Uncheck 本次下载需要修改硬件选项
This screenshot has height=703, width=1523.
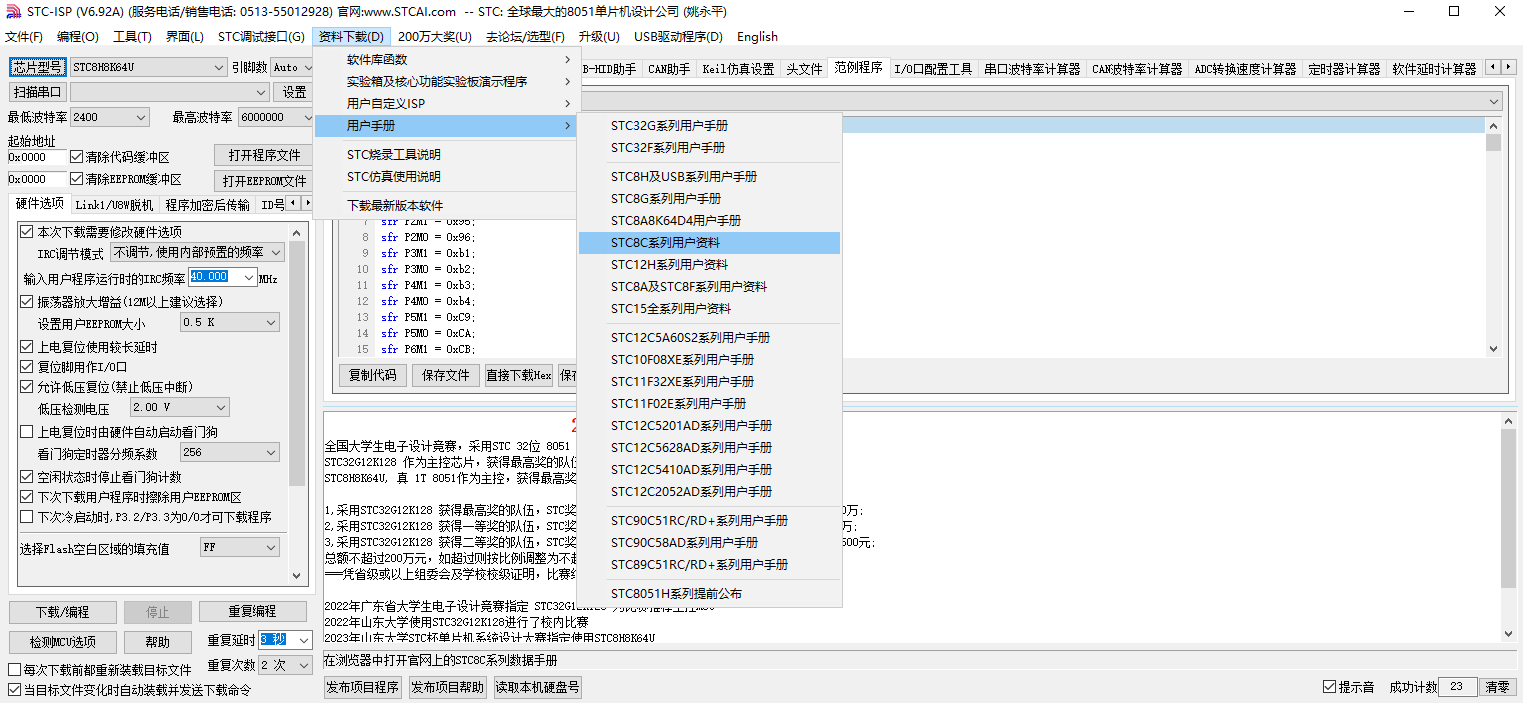point(27,232)
